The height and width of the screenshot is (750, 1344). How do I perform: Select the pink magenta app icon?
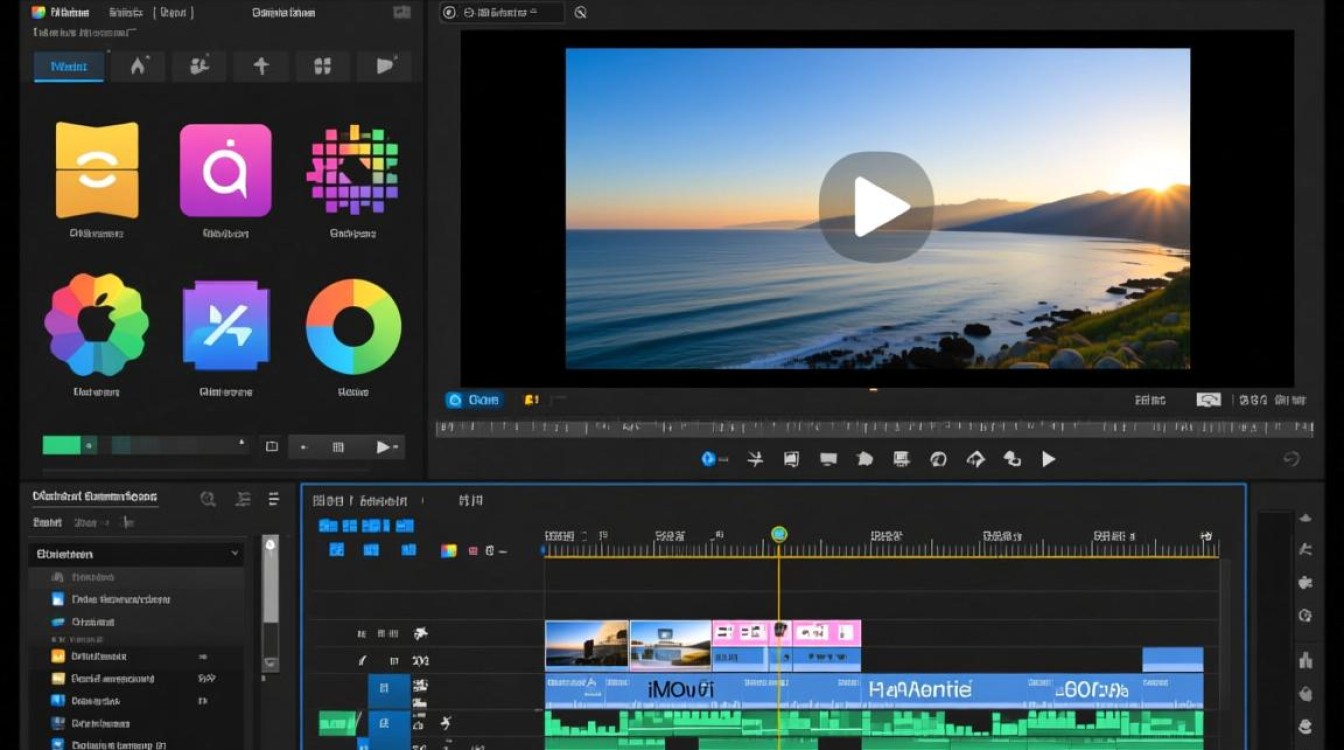(x=225, y=170)
